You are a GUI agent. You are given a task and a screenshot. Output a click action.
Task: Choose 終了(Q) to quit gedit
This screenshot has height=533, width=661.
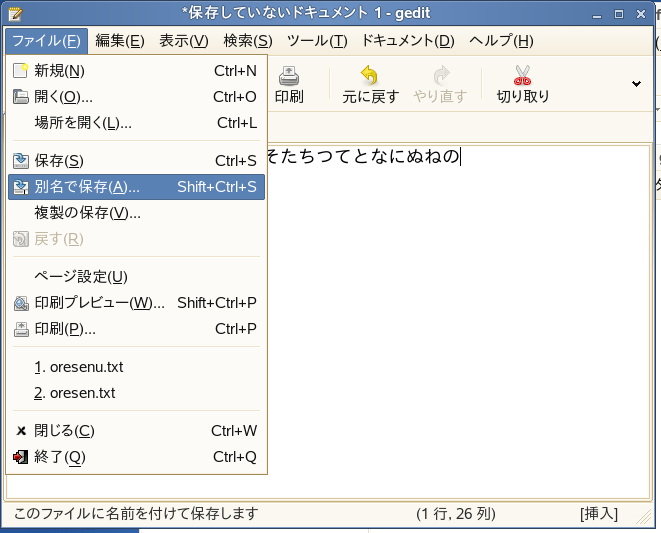pyautogui.click(x=136, y=457)
